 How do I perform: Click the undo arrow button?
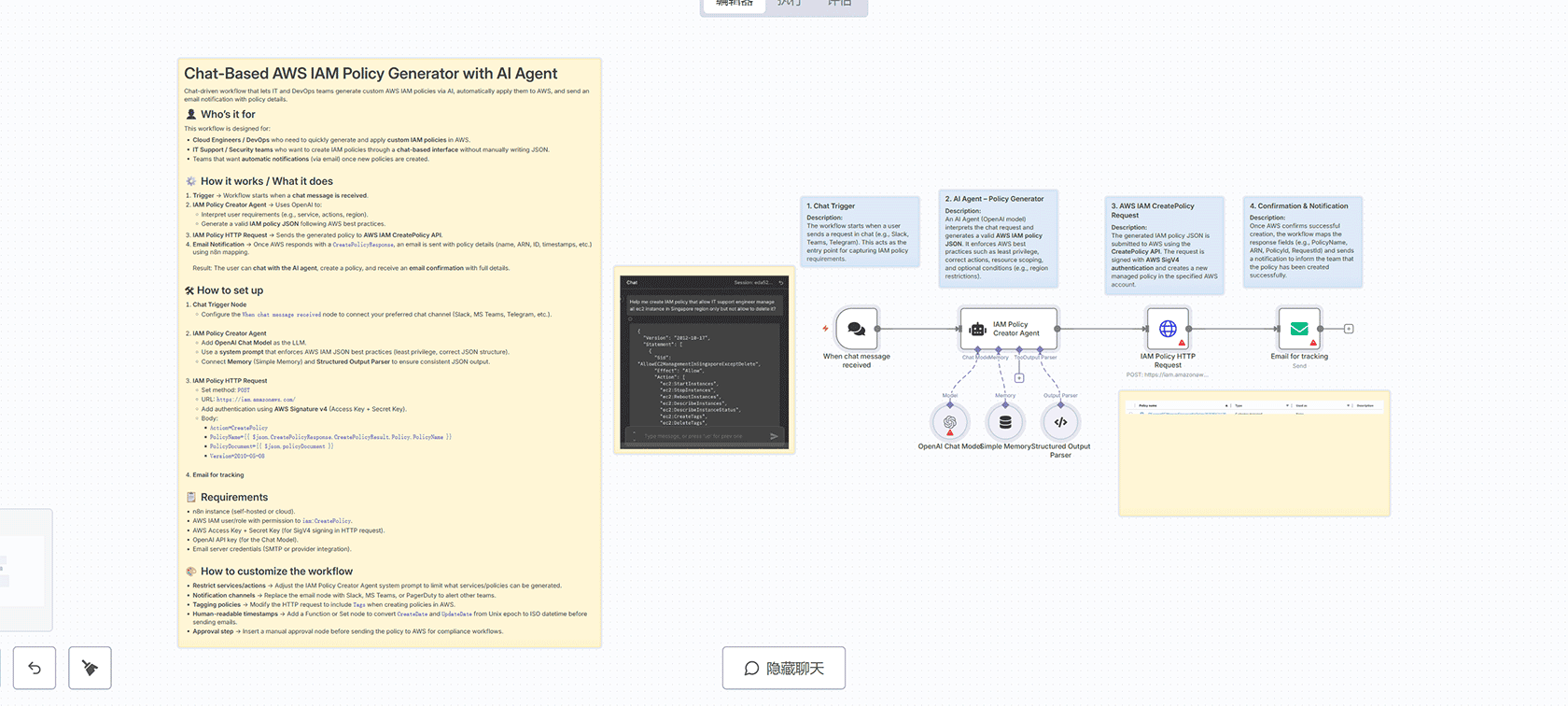(35, 668)
